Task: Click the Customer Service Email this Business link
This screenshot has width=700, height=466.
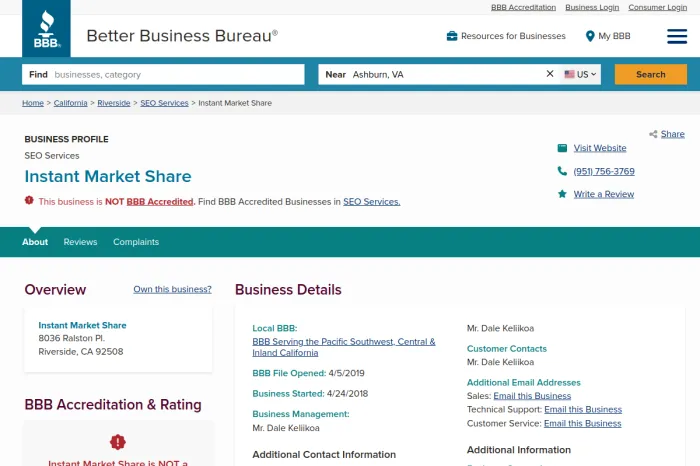Action: point(583,423)
